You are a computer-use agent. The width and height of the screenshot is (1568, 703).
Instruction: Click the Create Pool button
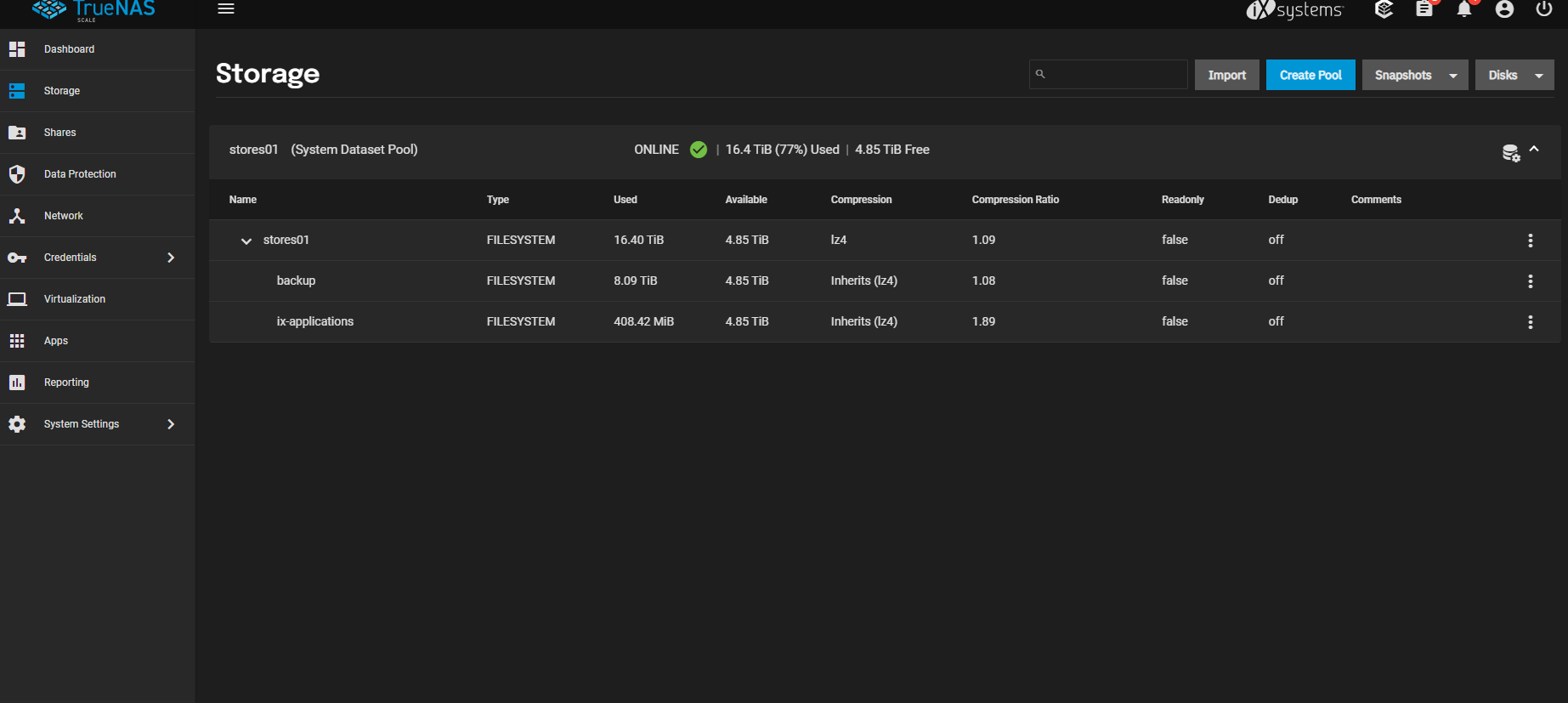1310,76
